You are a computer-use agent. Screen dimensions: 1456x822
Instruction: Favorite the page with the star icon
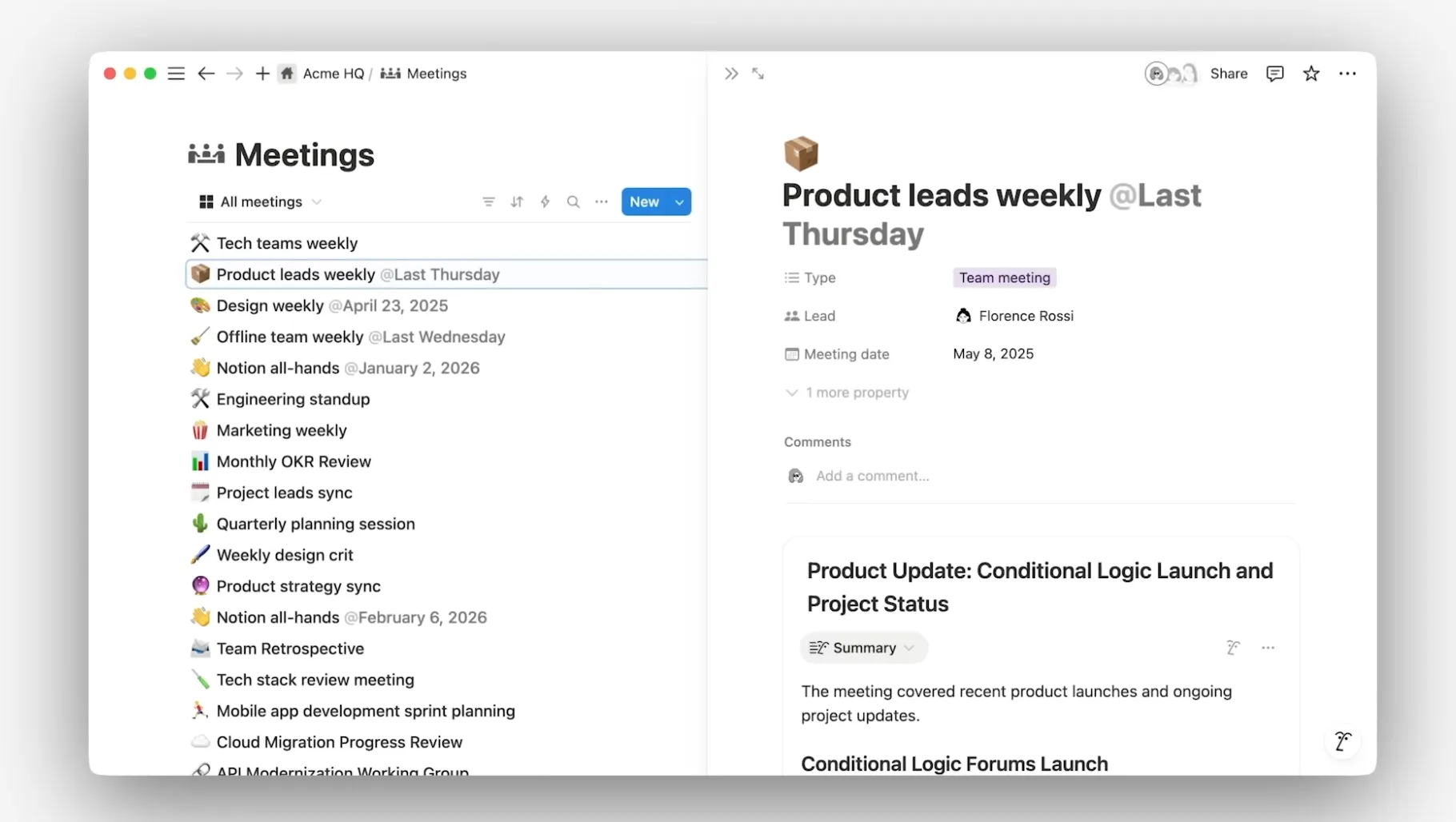click(x=1311, y=74)
